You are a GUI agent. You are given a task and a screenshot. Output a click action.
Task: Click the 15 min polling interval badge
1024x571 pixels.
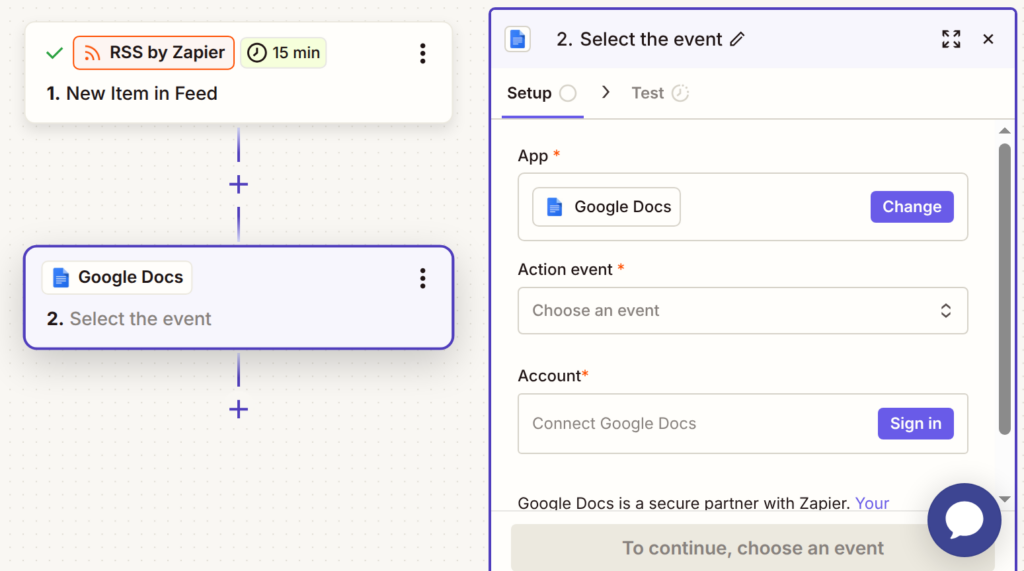pyautogui.click(x=283, y=53)
